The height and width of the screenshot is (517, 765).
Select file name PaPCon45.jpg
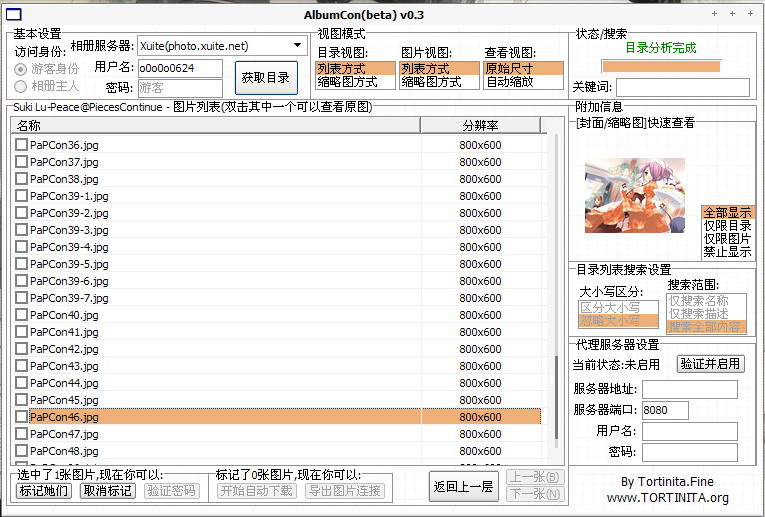click(x=64, y=400)
